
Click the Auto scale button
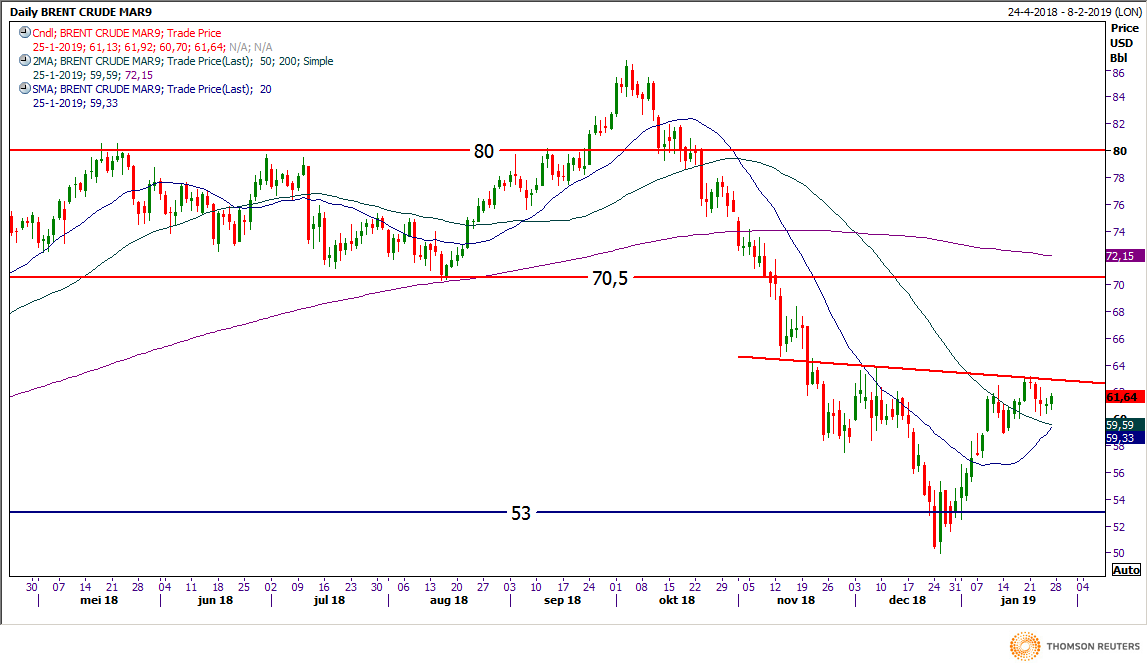point(1126,570)
